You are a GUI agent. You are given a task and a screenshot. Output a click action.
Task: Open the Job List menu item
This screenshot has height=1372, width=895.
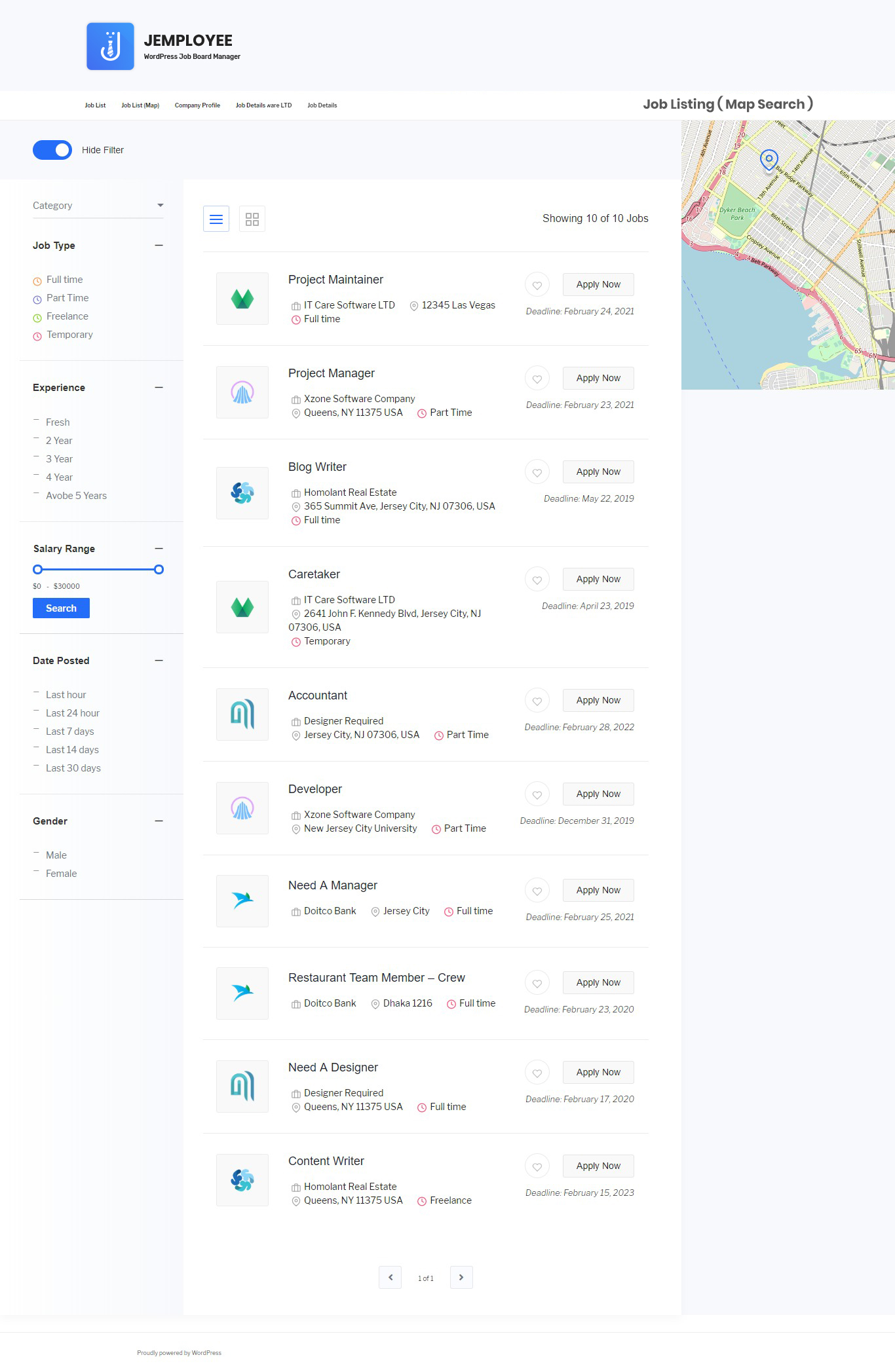(95, 105)
